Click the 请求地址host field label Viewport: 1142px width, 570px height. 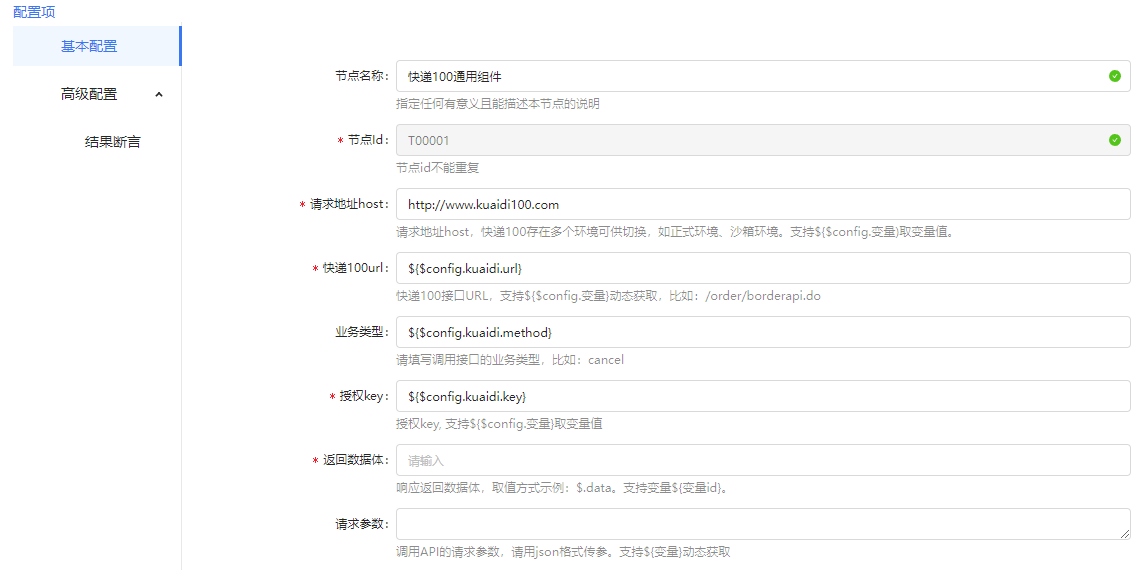(x=348, y=204)
